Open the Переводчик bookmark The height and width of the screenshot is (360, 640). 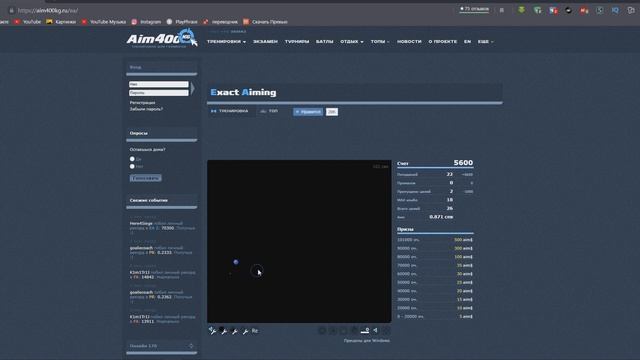(x=220, y=22)
